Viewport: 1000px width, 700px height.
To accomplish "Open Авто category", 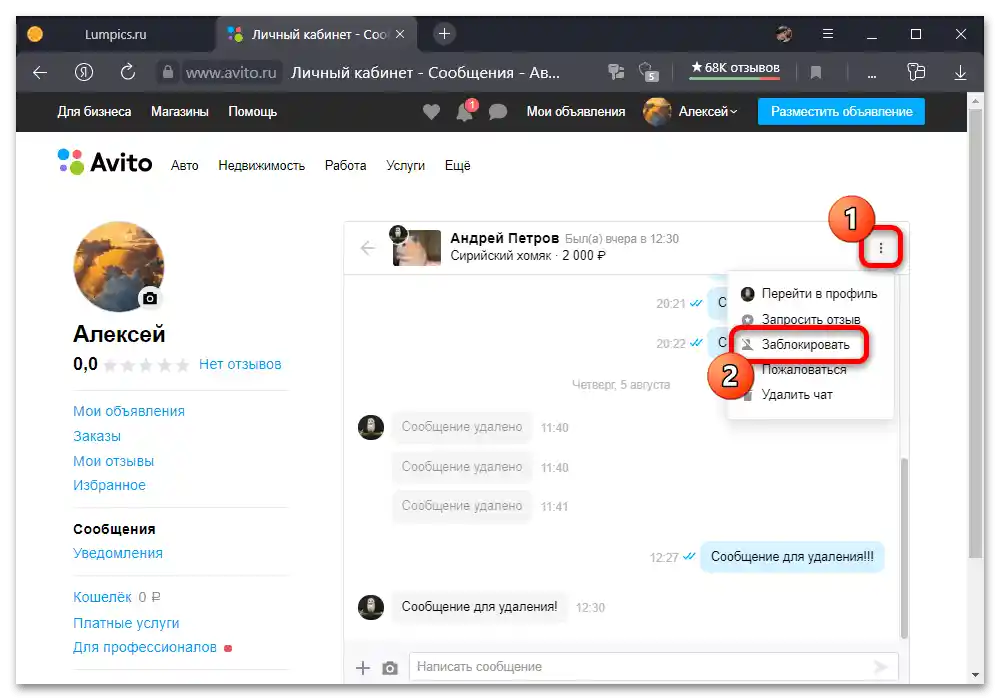I will pos(184,166).
